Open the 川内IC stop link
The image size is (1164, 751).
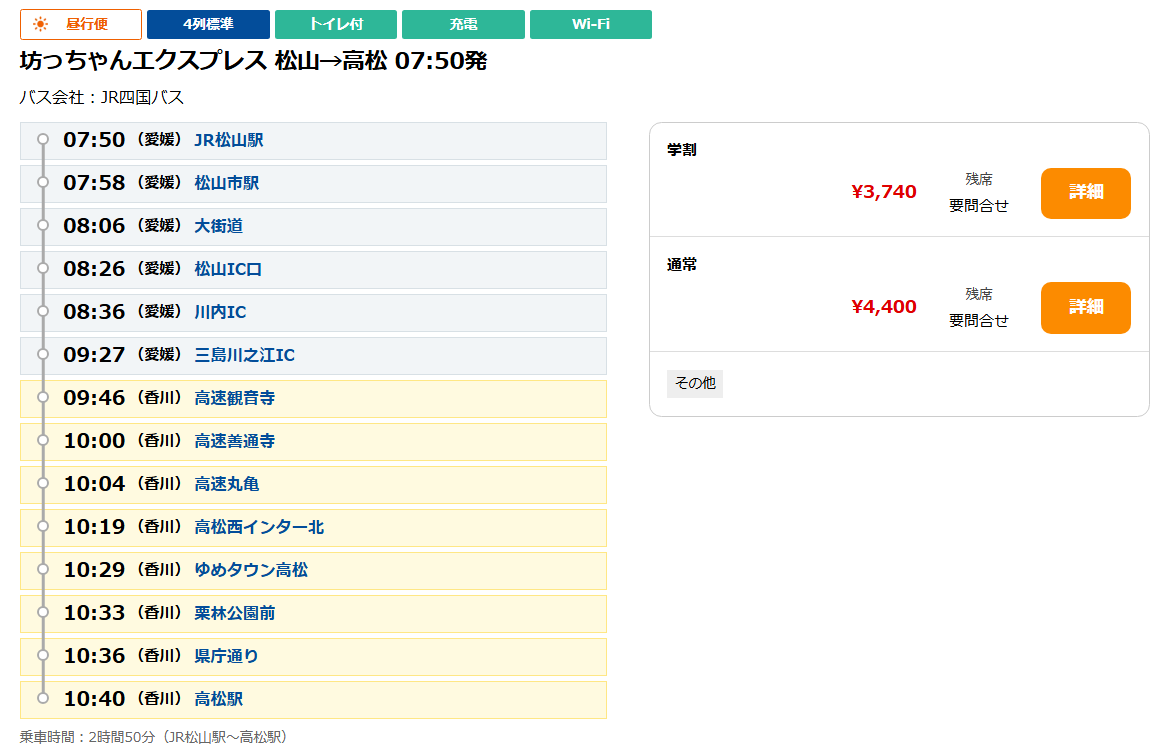tap(220, 312)
